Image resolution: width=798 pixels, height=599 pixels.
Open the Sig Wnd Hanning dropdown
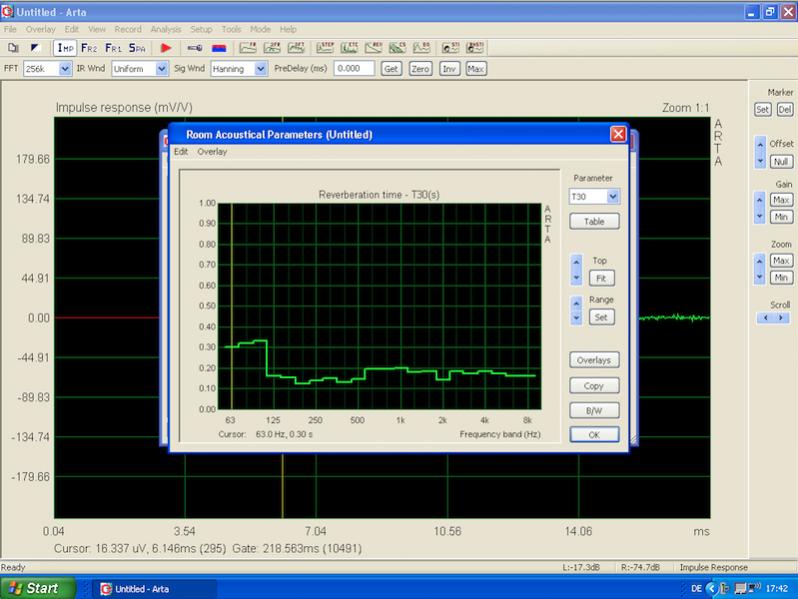(261, 69)
